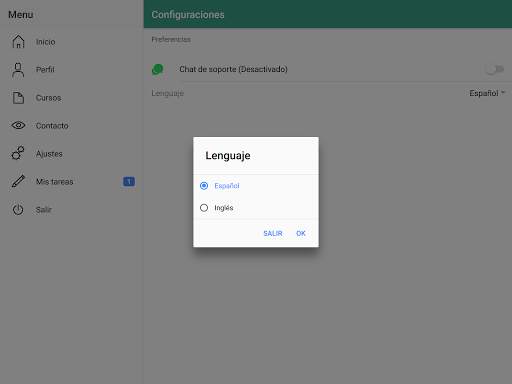This screenshot has height=384, width=512.
Task: Open Mis tareas menu item
Action: click(x=72, y=182)
